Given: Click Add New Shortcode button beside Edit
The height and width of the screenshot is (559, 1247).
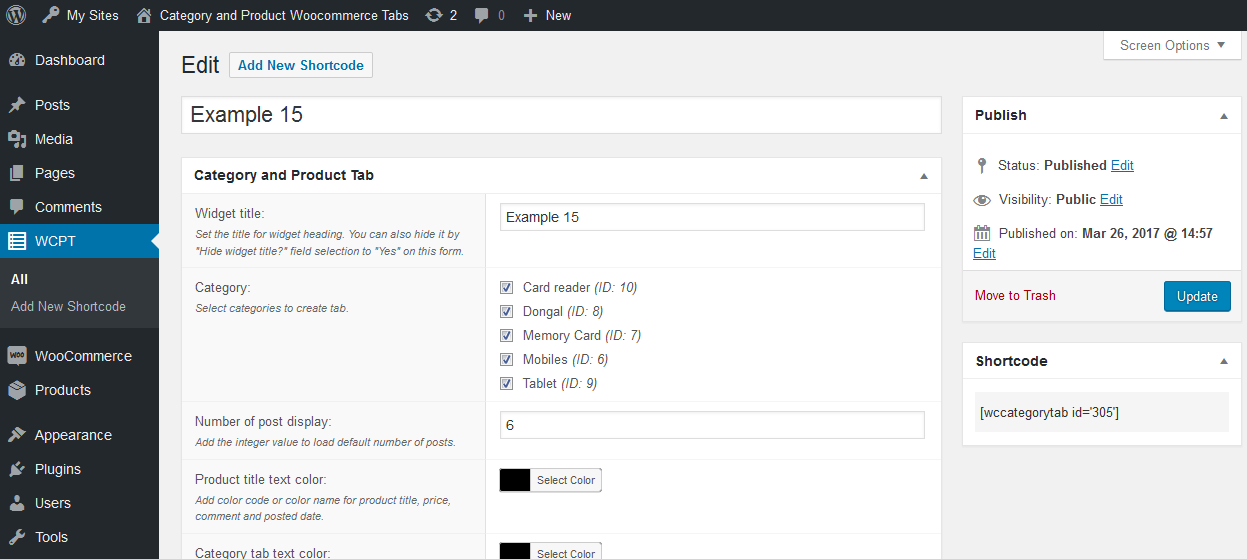Looking at the screenshot, I should point(301,65).
